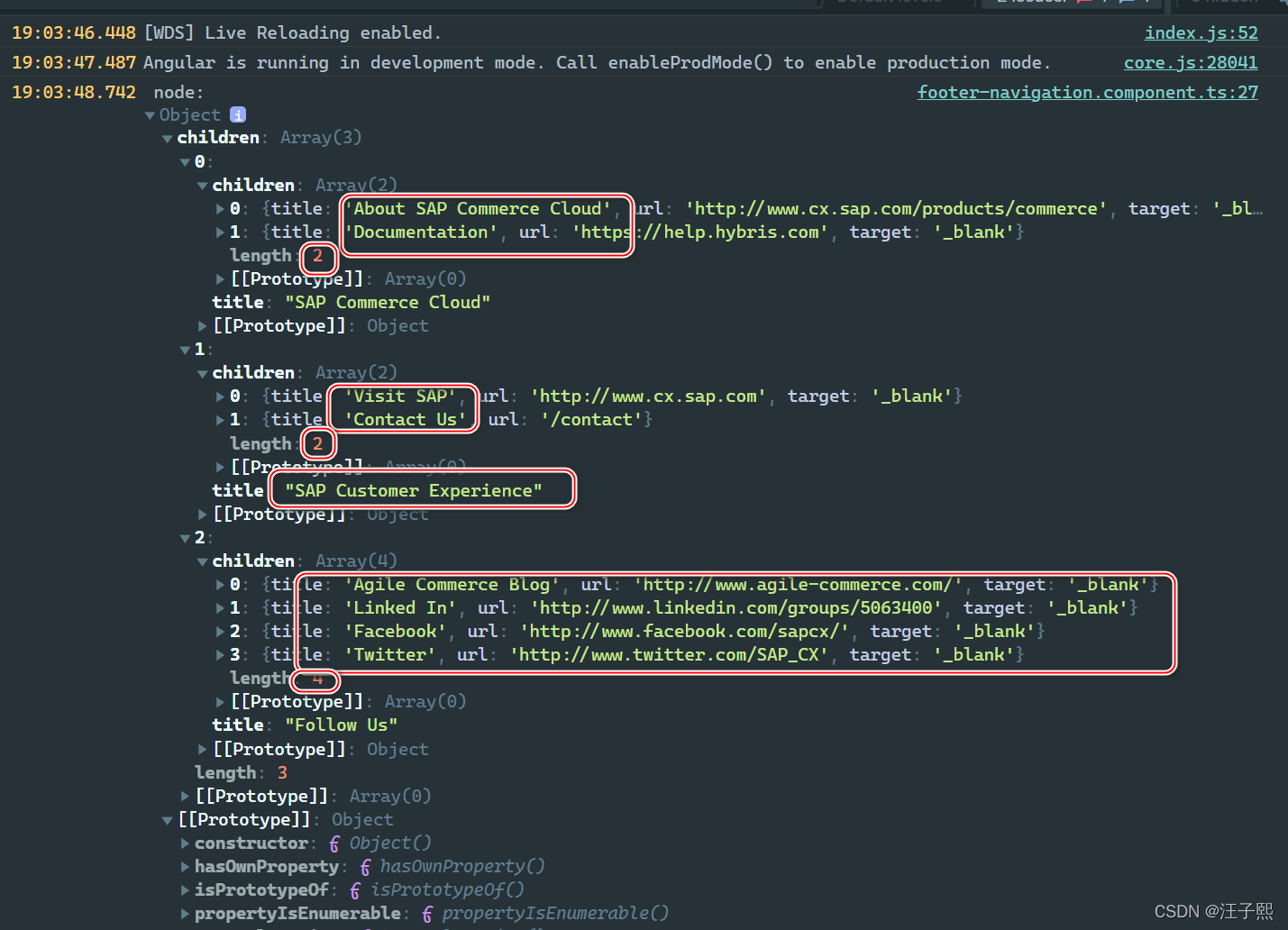Image resolution: width=1288 pixels, height=930 pixels.
Task: Click the hasOwnProperty() function value
Action: click(x=452, y=866)
